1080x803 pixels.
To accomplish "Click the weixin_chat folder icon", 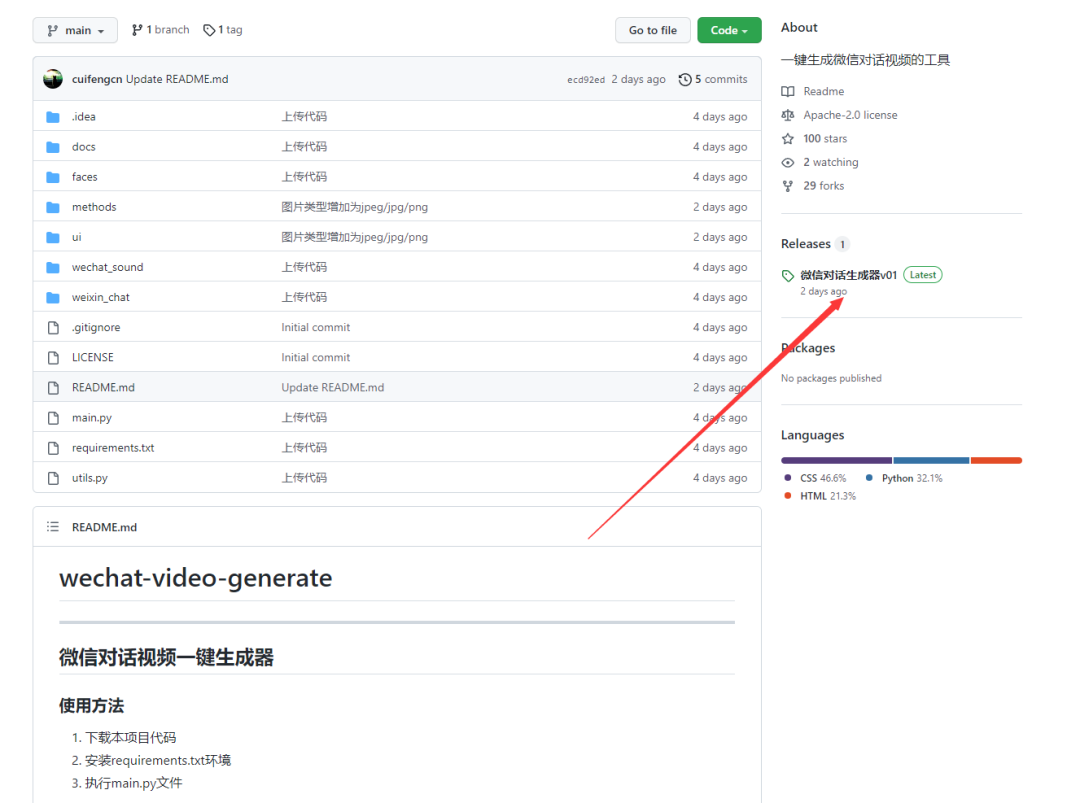I will tap(53, 298).
